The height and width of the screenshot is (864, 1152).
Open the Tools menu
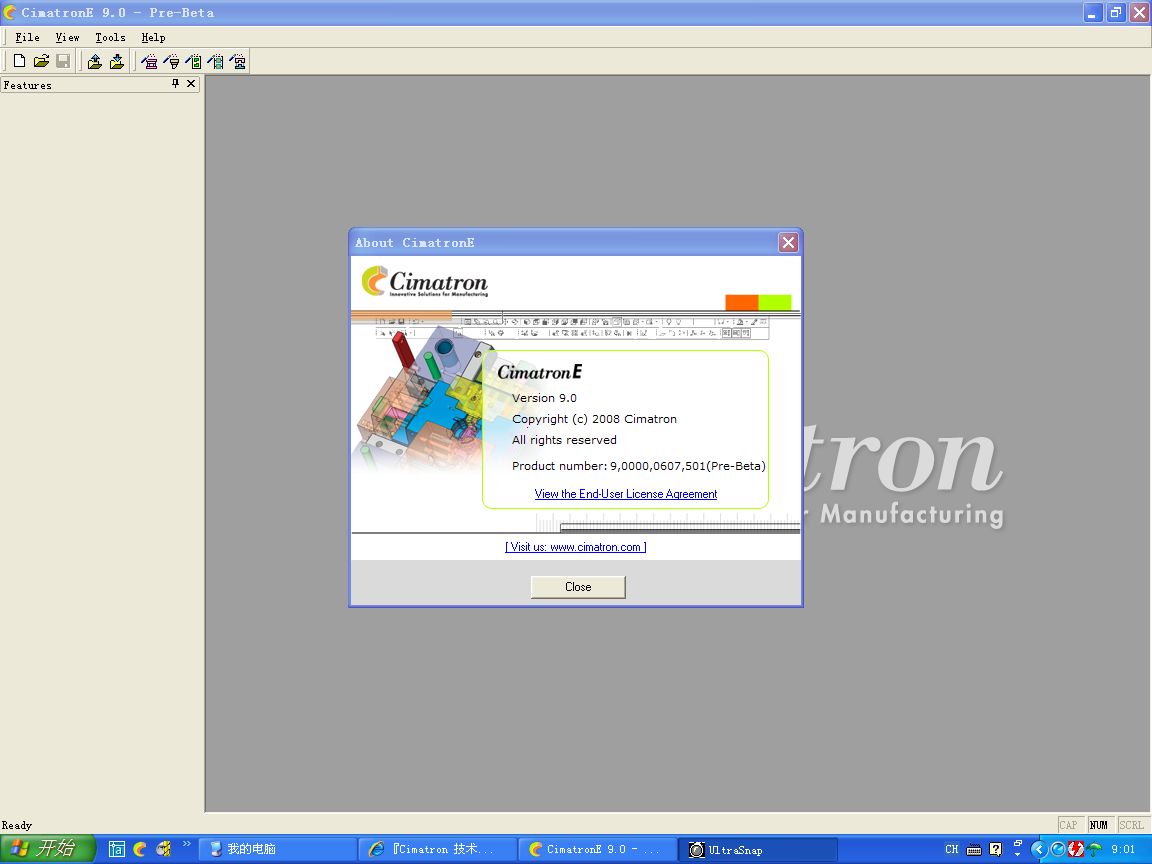[x=110, y=37]
